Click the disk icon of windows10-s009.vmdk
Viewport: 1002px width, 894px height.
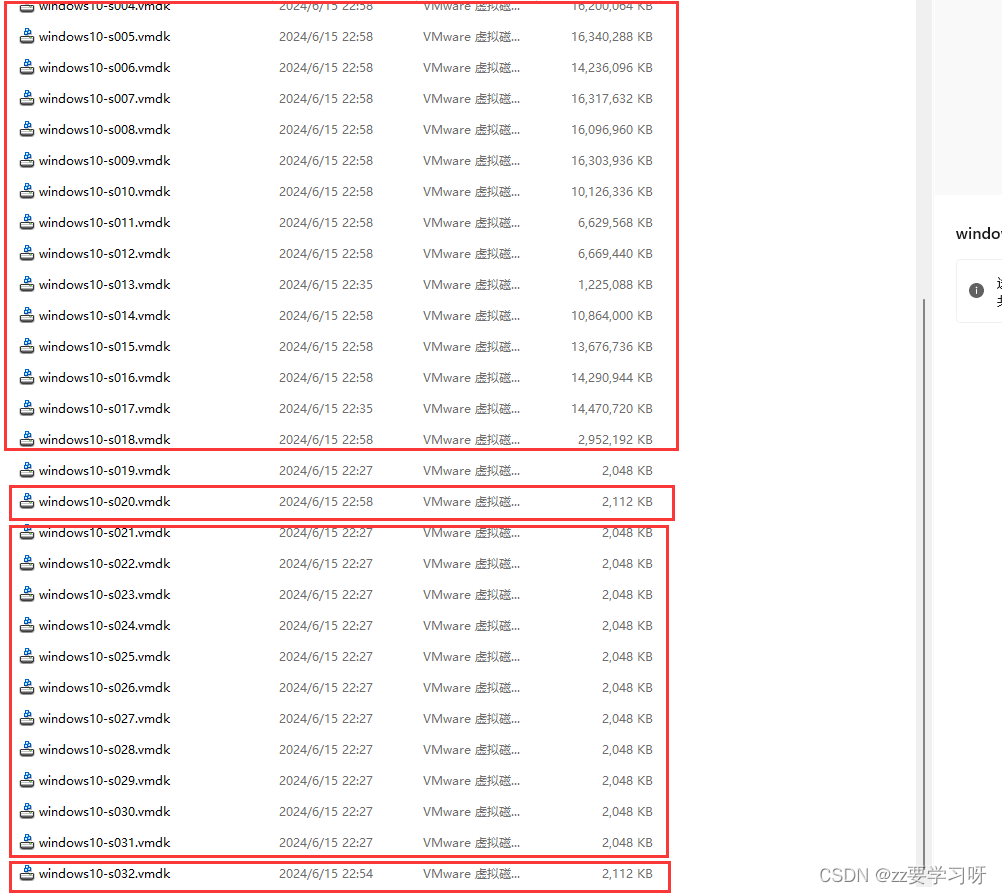pyautogui.click(x=27, y=160)
